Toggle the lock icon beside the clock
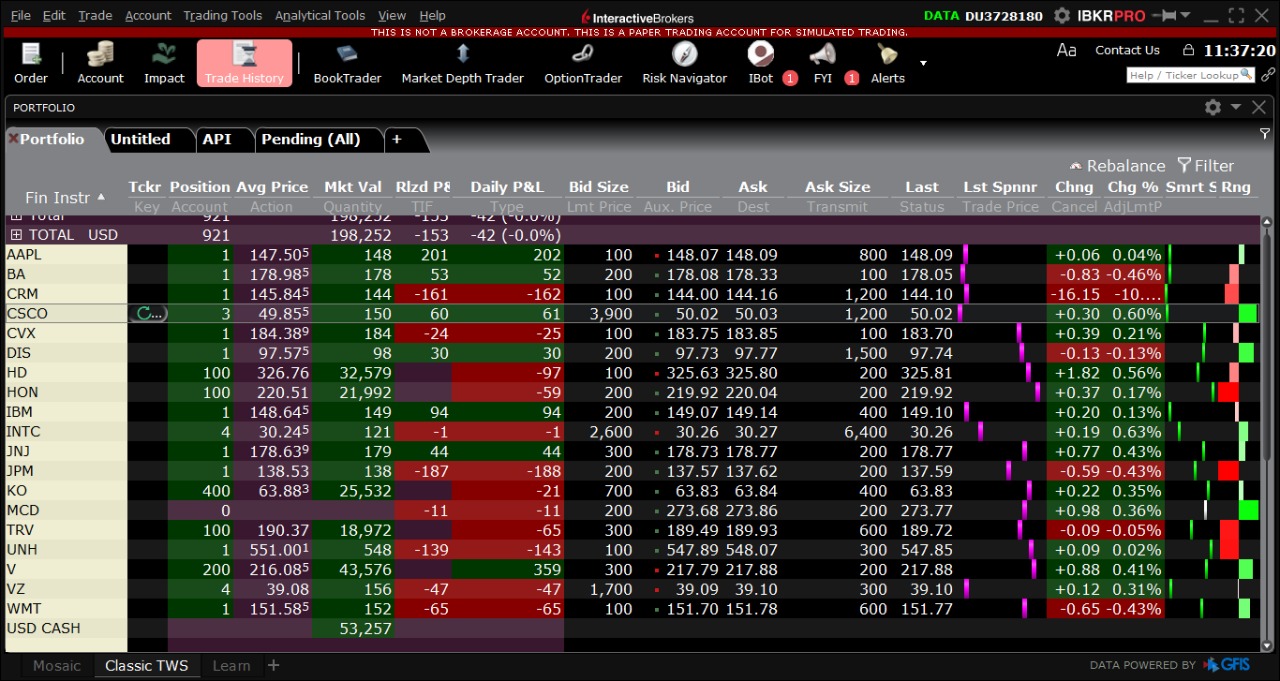Image resolution: width=1280 pixels, height=681 pixels. coord(1188,50)
